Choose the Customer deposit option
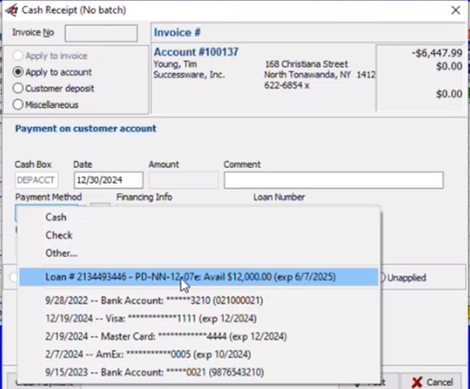Viewport: 470px width, 389px height. click(18, 88)
